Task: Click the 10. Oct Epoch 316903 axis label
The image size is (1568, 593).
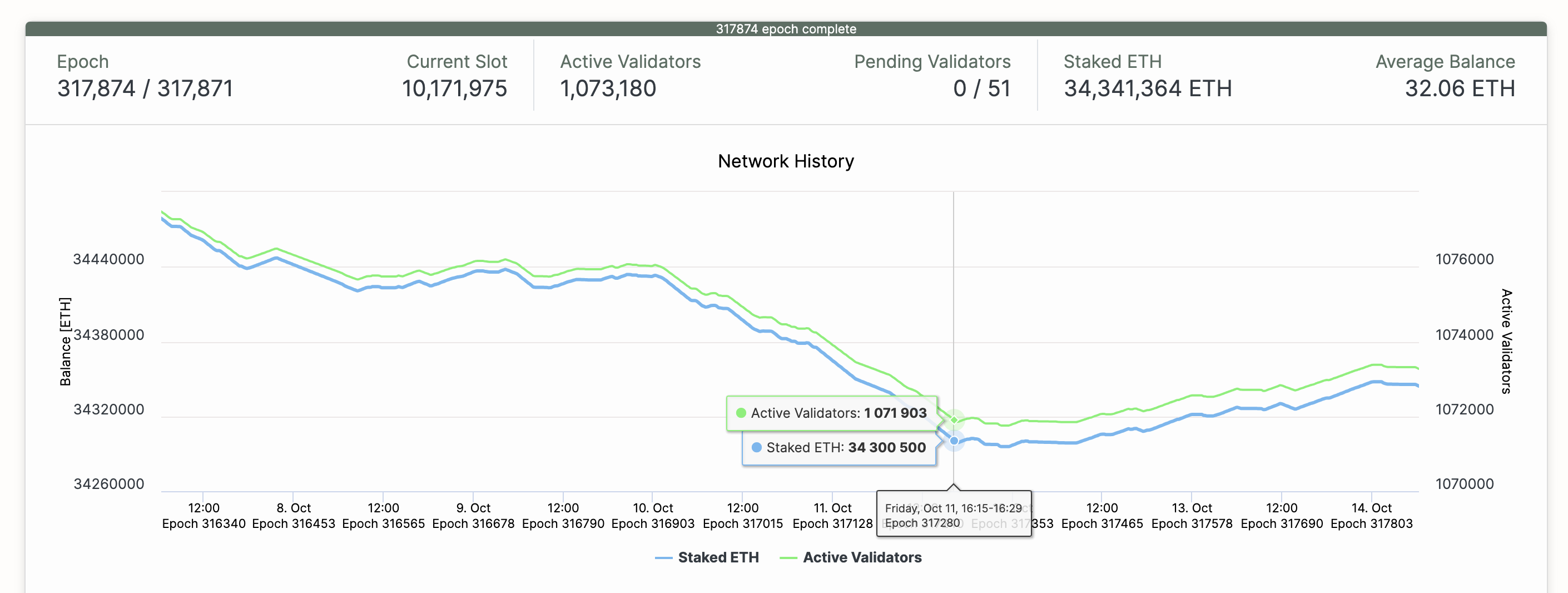Action: [653, 516]
